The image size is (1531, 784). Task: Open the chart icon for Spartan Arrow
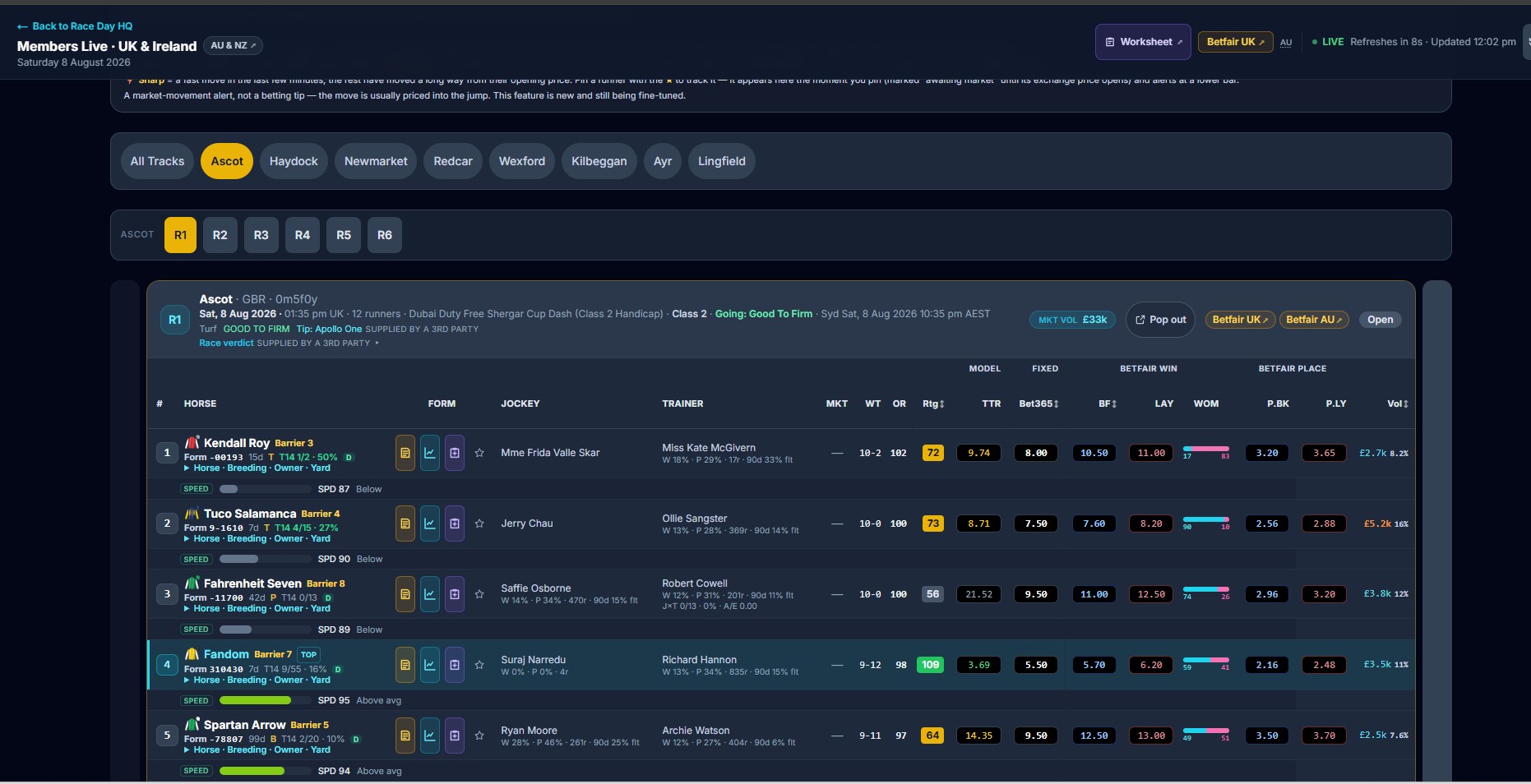click(x=429, y=736)
